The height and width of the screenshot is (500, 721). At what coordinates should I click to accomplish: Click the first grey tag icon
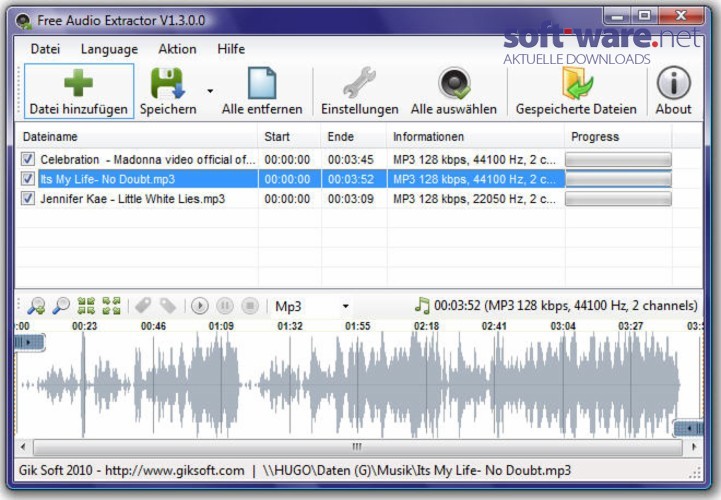(x=143, y=306)
